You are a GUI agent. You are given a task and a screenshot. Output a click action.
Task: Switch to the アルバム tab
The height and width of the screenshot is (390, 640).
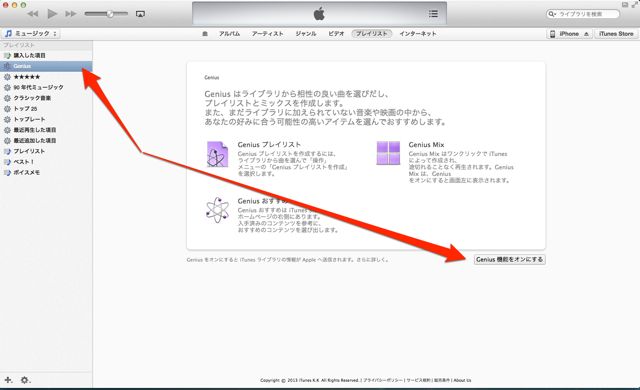tap(229, 33)
